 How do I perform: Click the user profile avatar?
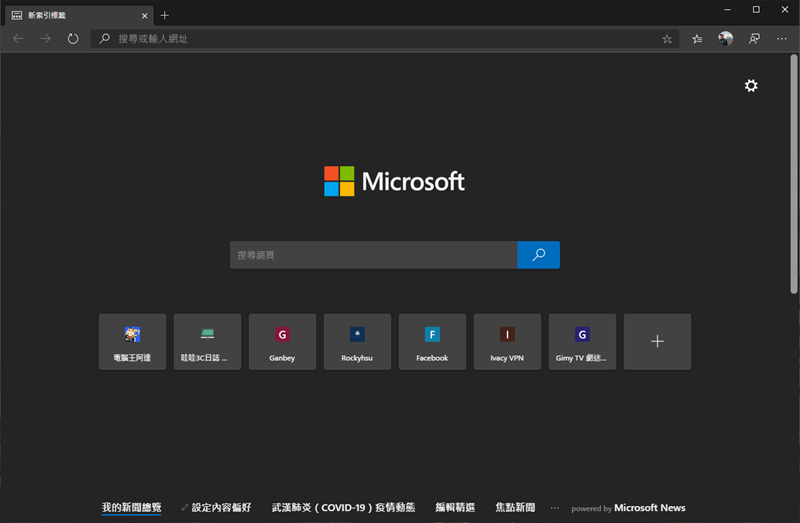tap(726, 39)
